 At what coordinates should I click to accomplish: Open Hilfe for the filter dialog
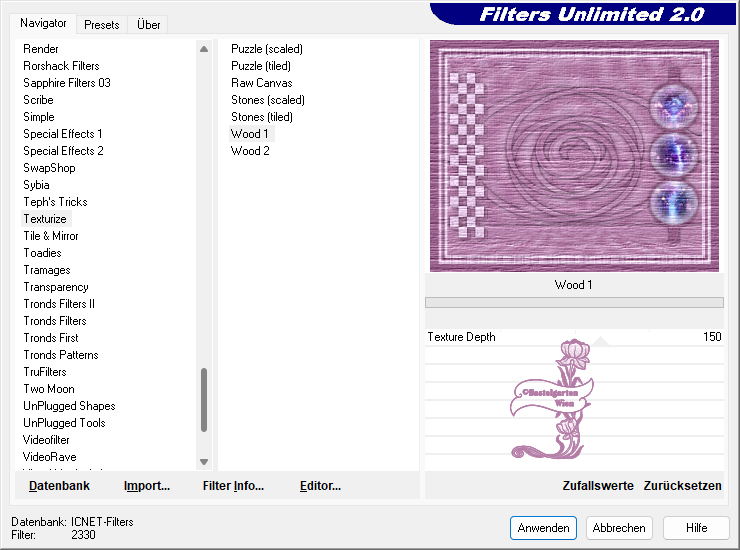pos(697,528)
